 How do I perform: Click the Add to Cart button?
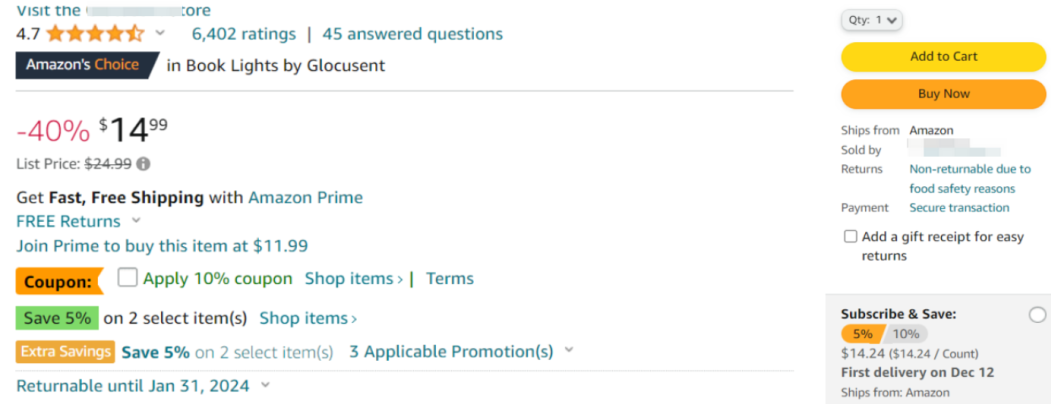click(x=943, y=57)
